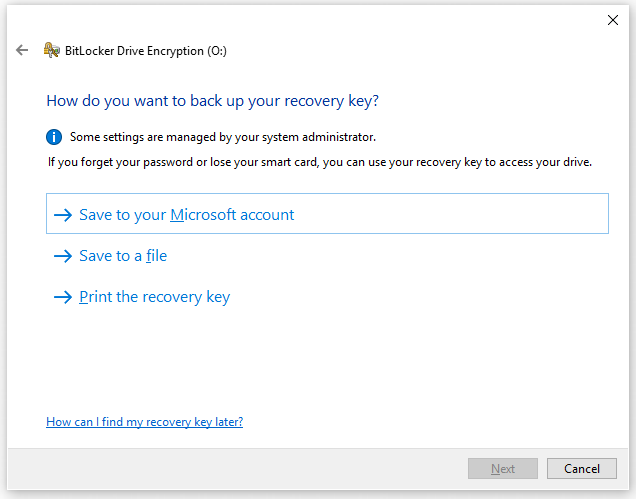Click the greyed-out Next button
The height and width of the screenshot is (499, 636).
point(503,469)
